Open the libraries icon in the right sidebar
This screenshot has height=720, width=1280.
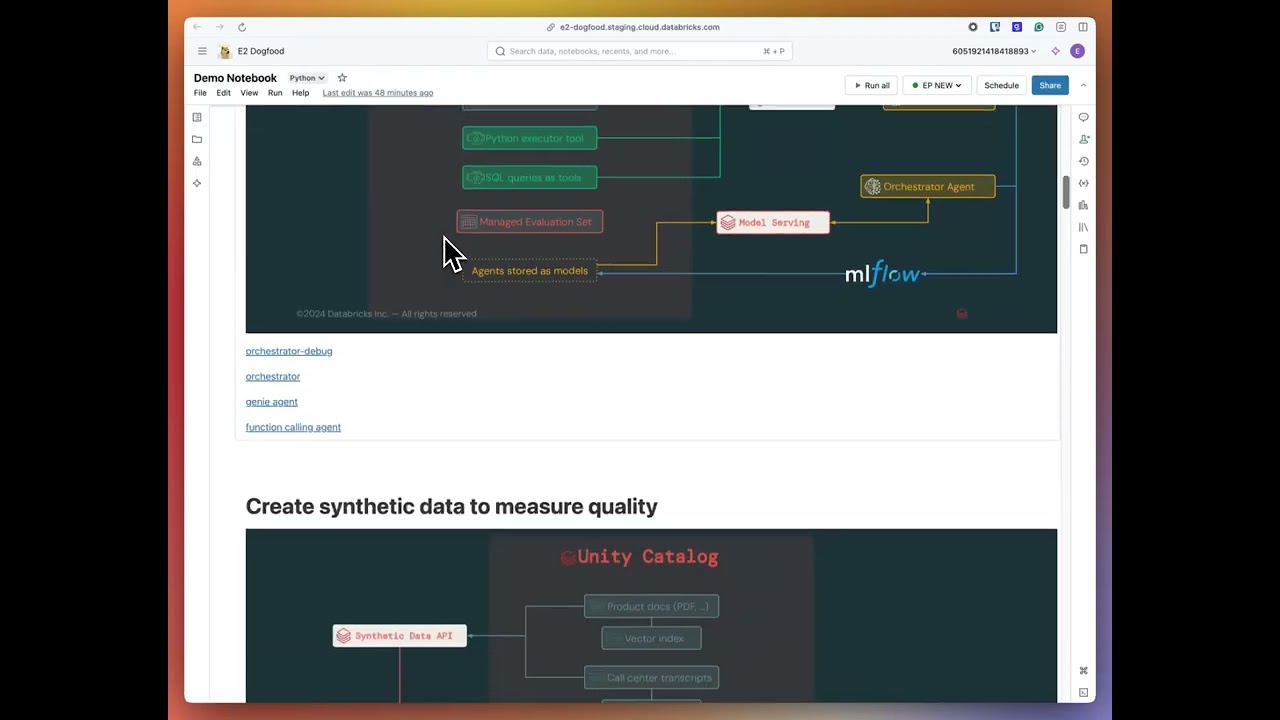click(x=1083, y=227)
